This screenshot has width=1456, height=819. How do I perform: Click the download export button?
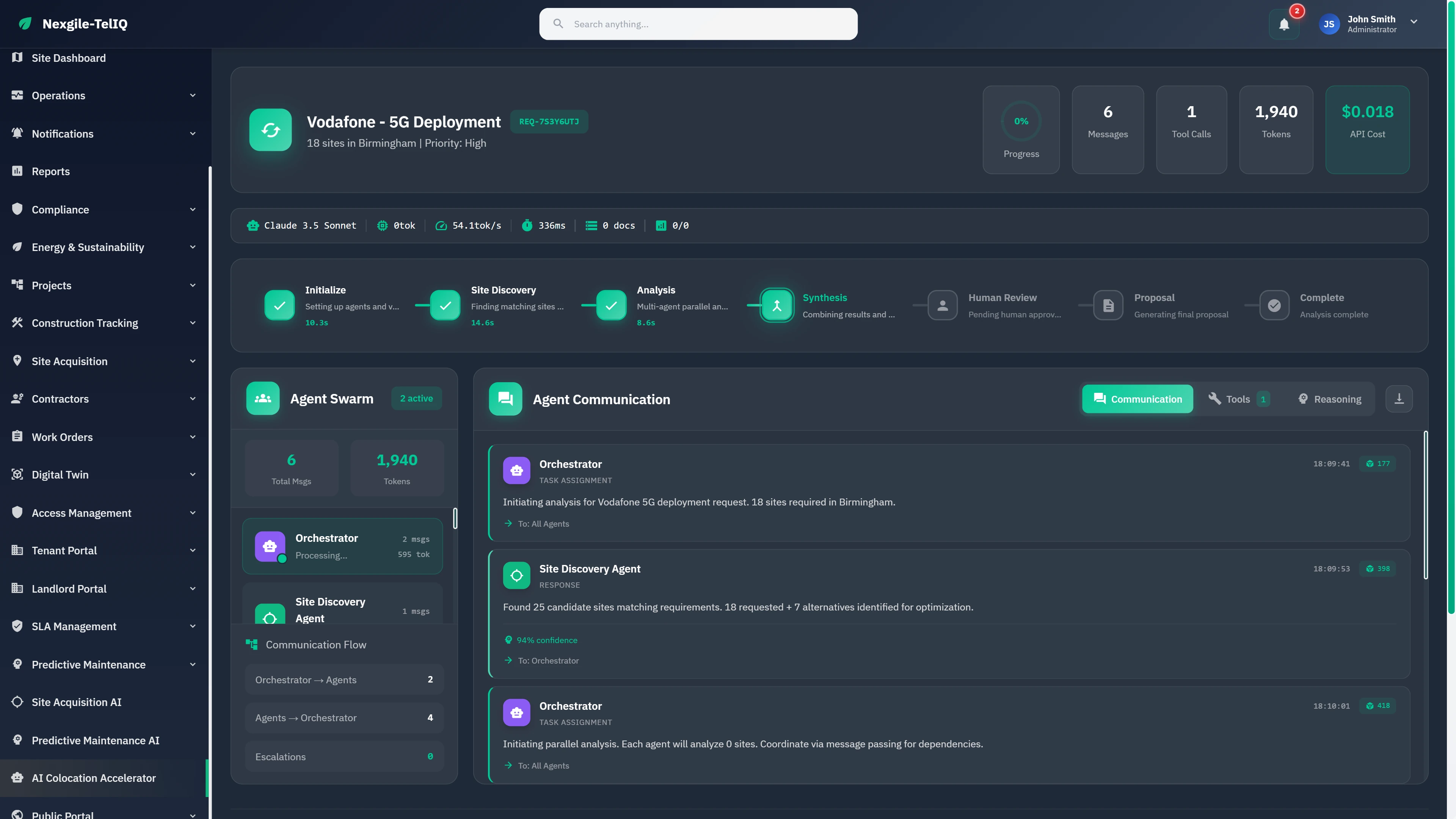click(x=1399, y=399)
